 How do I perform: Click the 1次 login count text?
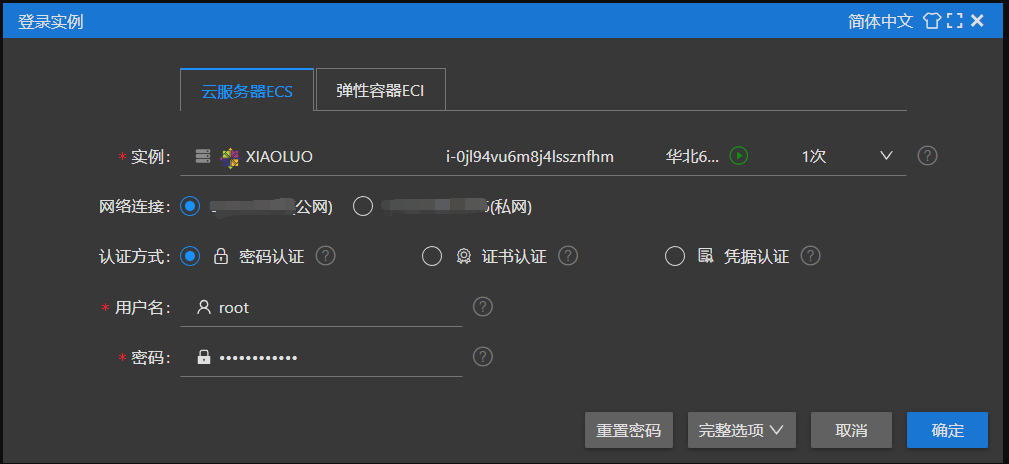tap(813, 156)
